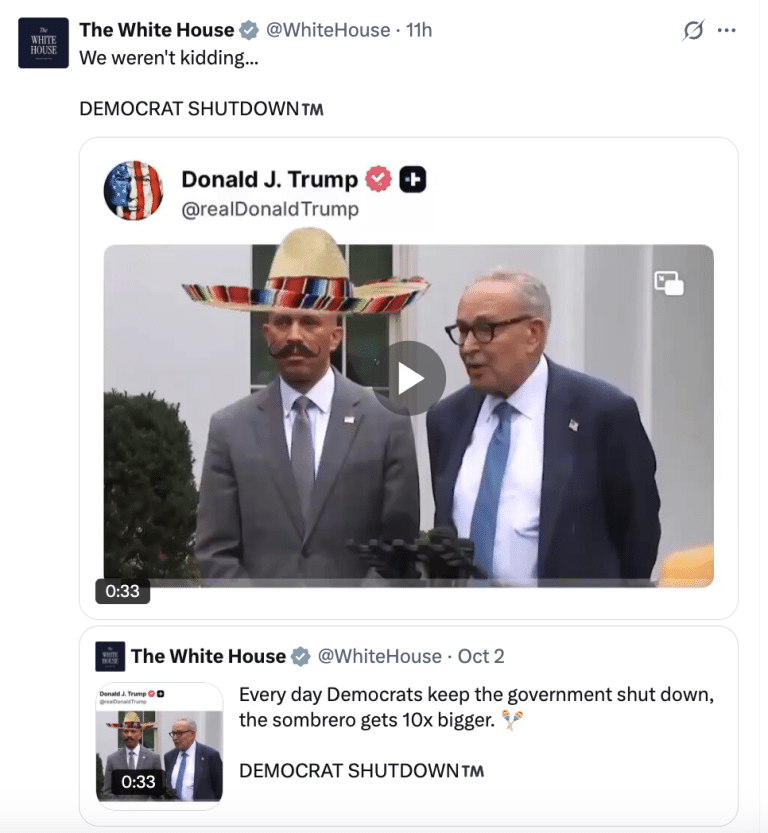
Task: Open the @realDonaldTrump handle
Action: 269,209
